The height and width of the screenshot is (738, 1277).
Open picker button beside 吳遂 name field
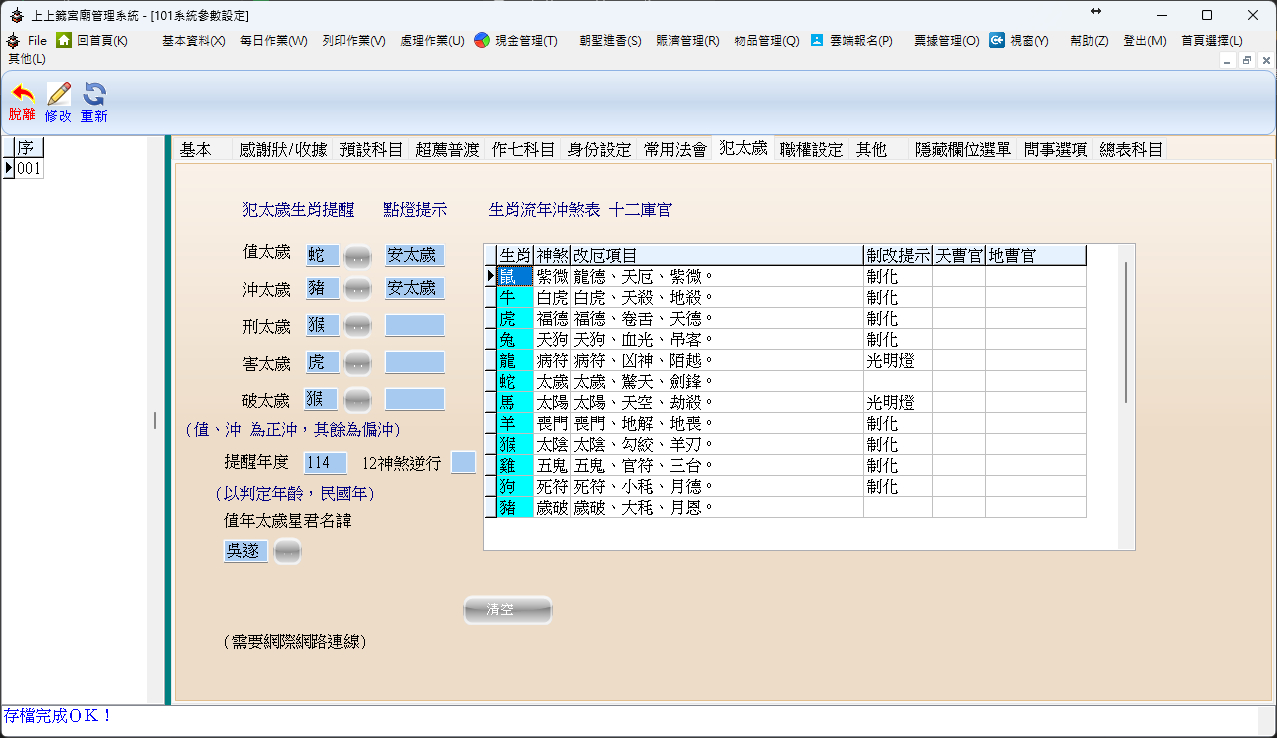click(287, 552)
